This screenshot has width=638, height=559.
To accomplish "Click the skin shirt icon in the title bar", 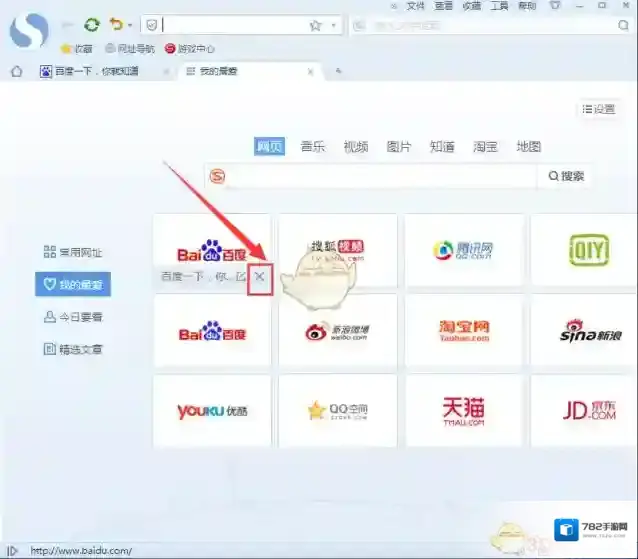I will coord(555,5).
